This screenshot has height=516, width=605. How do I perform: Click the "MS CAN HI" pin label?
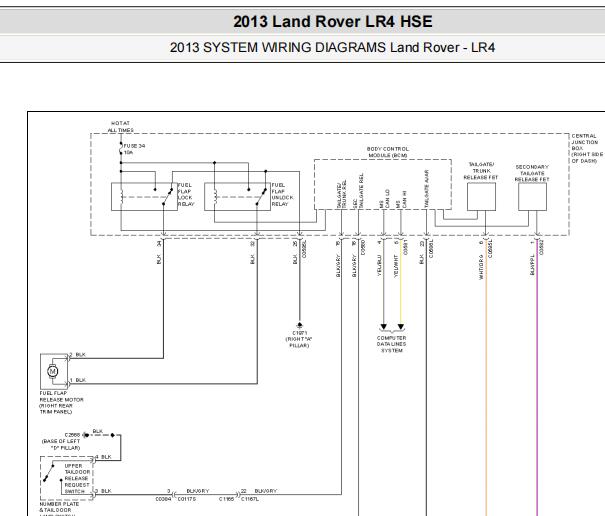click(401, 200)
